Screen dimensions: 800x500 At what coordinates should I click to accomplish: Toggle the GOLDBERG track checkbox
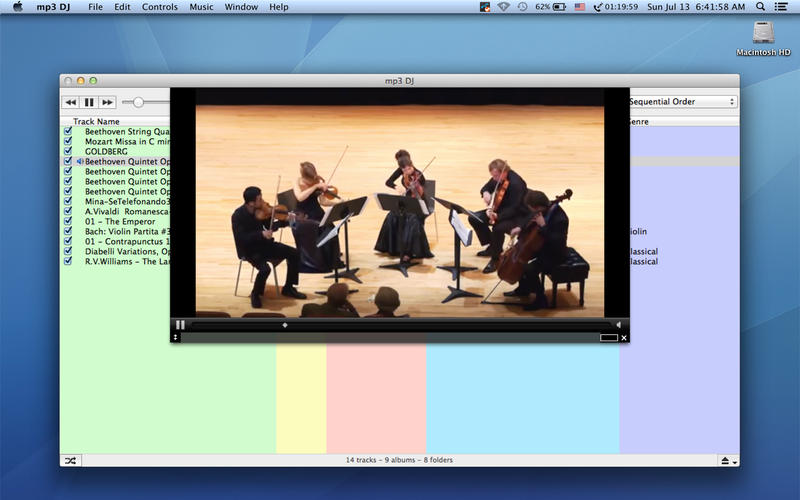tap(68, 151)
